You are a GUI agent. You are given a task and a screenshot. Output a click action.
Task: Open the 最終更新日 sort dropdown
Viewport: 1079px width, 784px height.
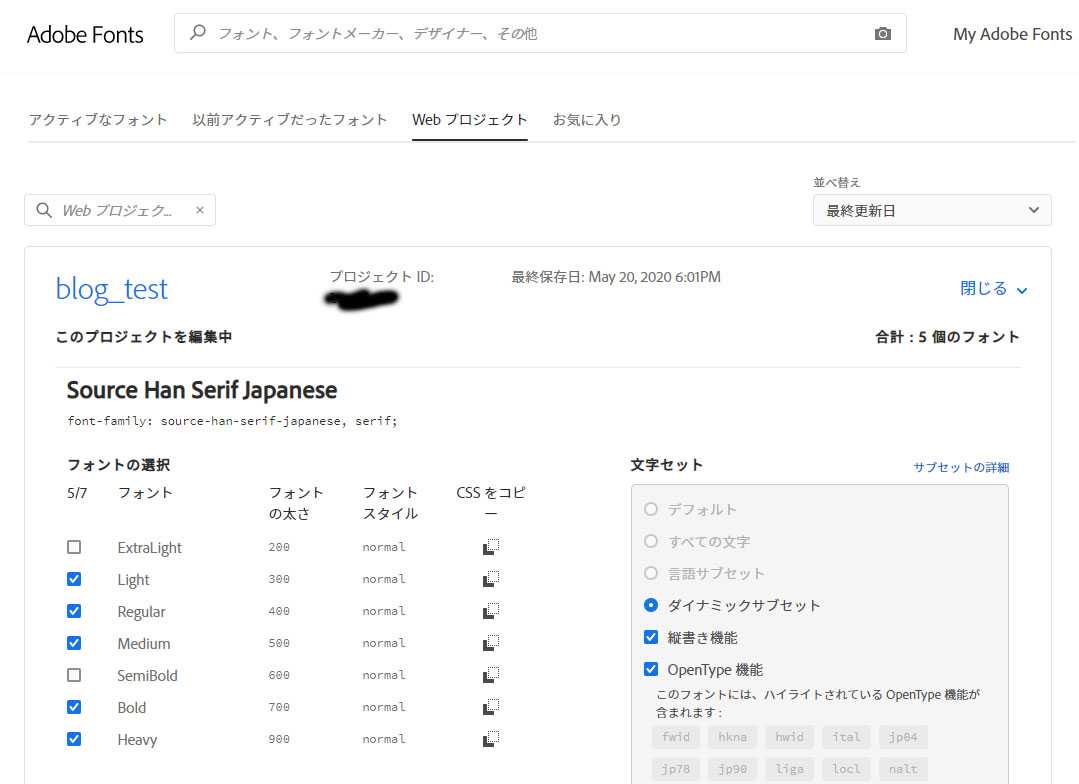point(931,210)
